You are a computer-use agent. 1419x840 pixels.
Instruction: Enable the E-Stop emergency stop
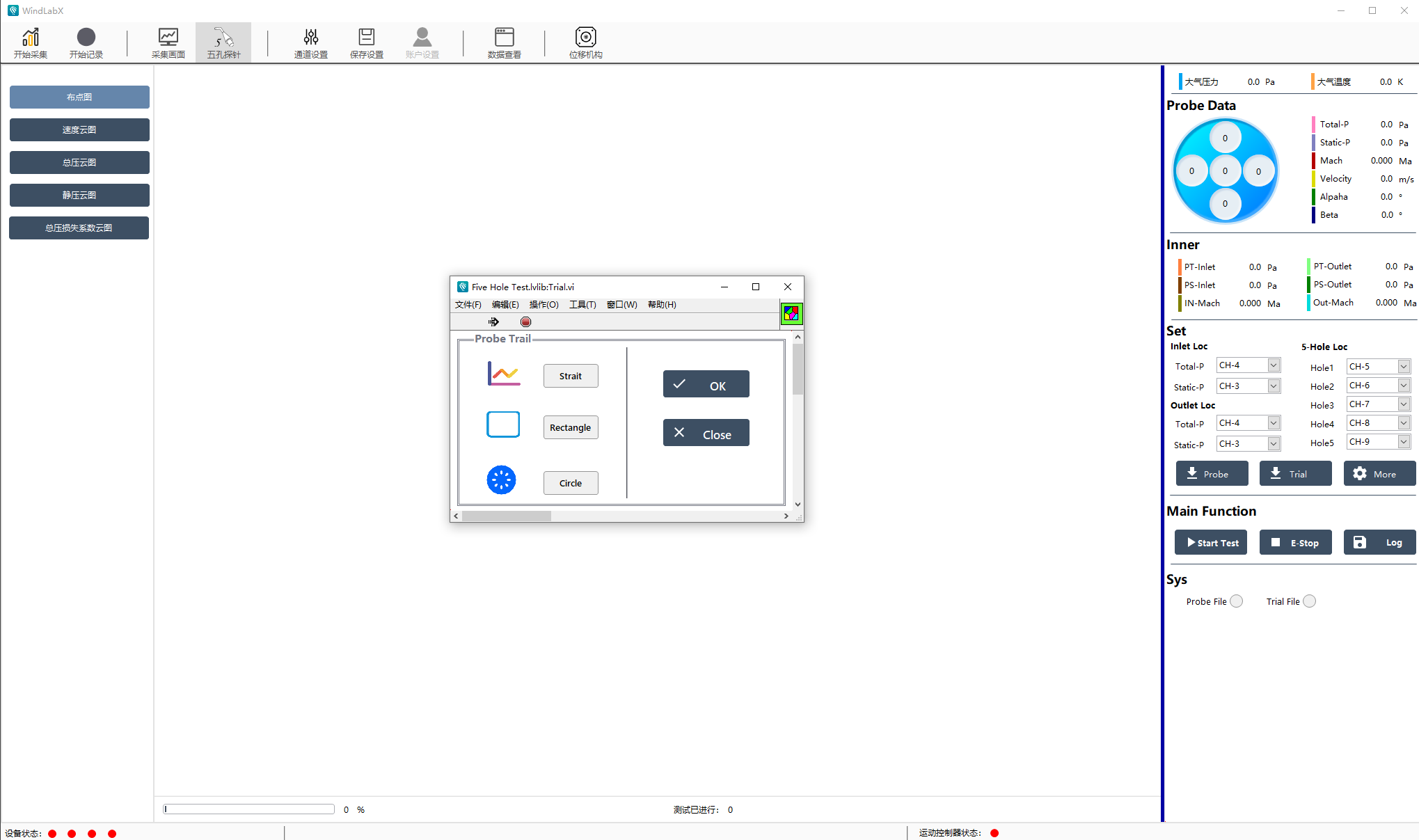(1295, 542)
